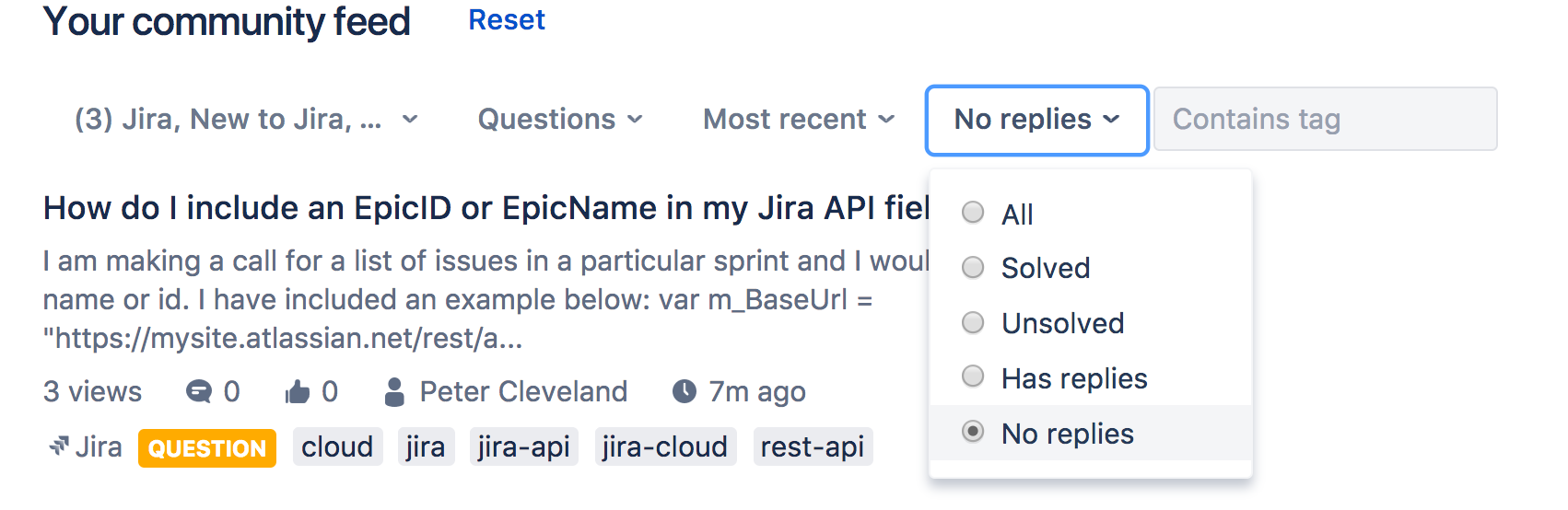Click the jira-api tag
The width and height of the screenshot is (1568, 510).
coord(524,447)
